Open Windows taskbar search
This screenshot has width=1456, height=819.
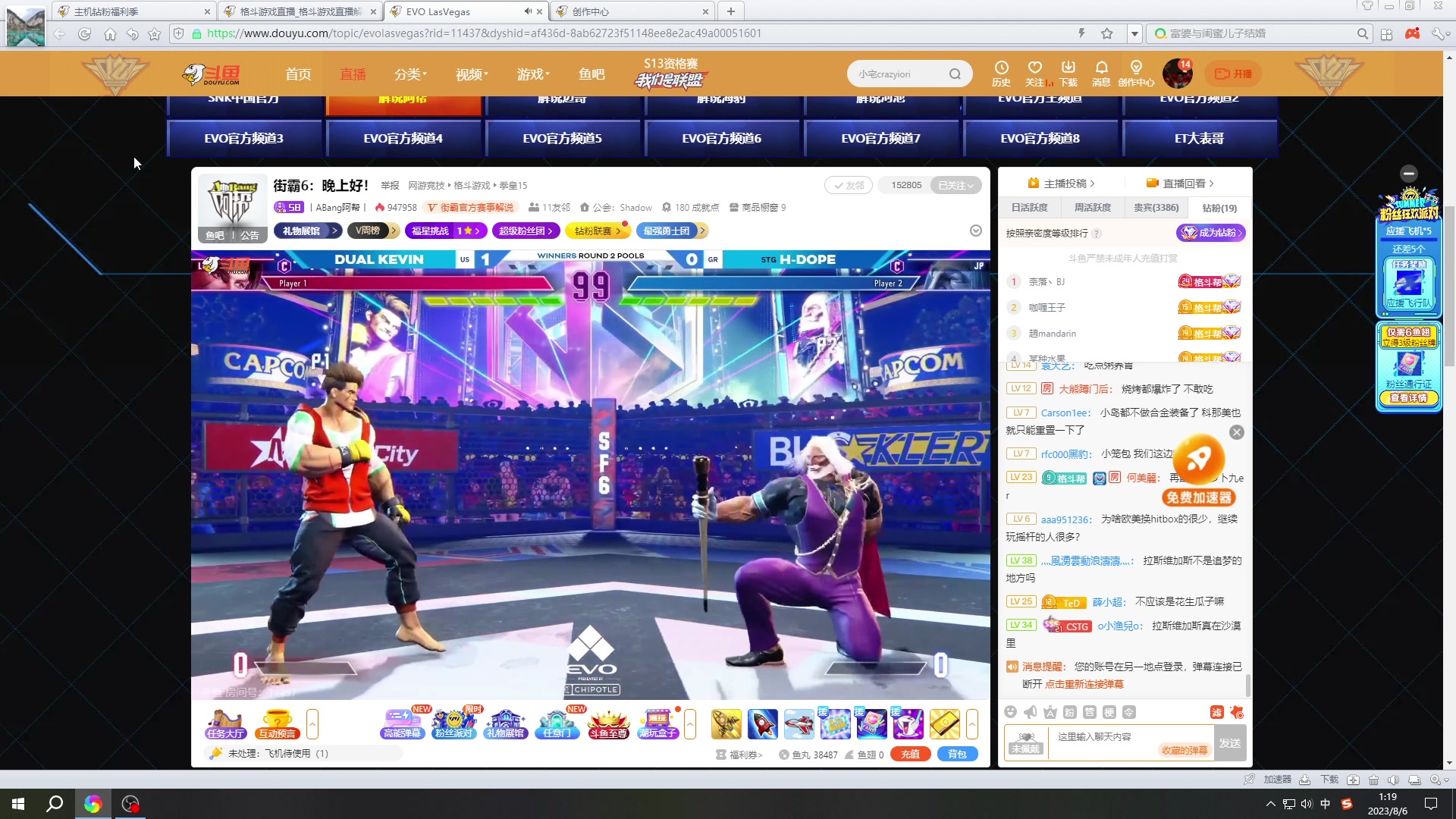coord(55,804)
